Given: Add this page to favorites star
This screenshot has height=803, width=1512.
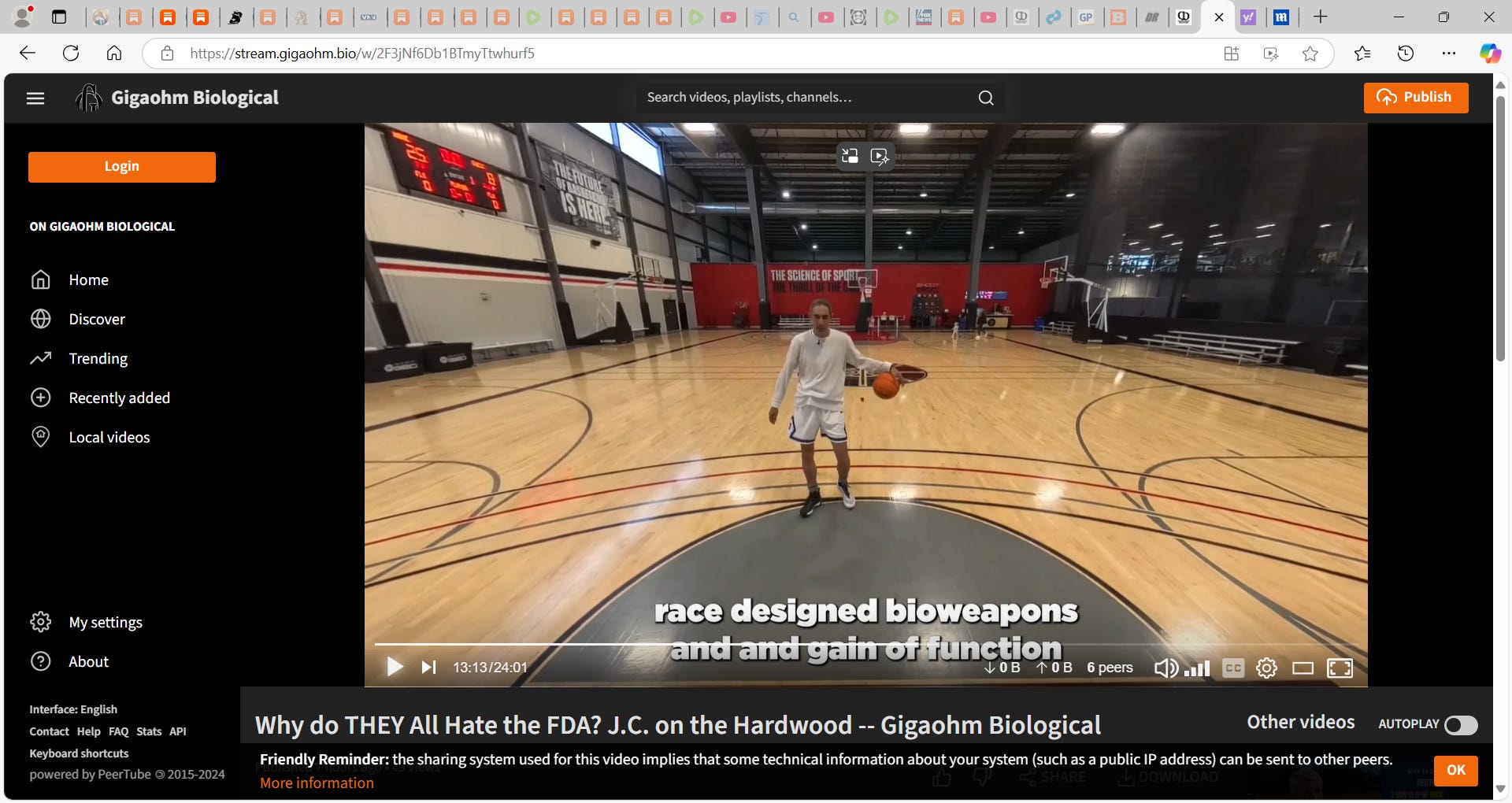Looking at the screenshot, I should [1310, 54].
